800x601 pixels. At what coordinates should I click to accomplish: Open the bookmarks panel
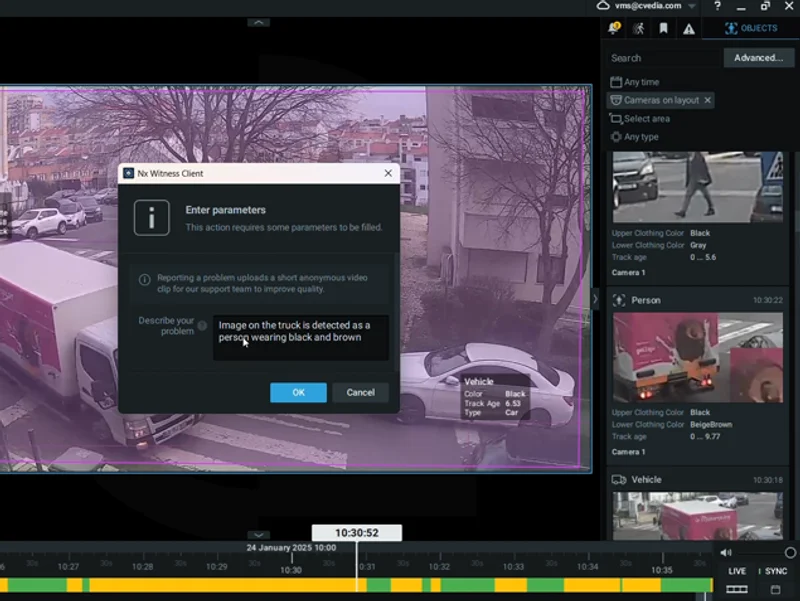tap(663, 28)
